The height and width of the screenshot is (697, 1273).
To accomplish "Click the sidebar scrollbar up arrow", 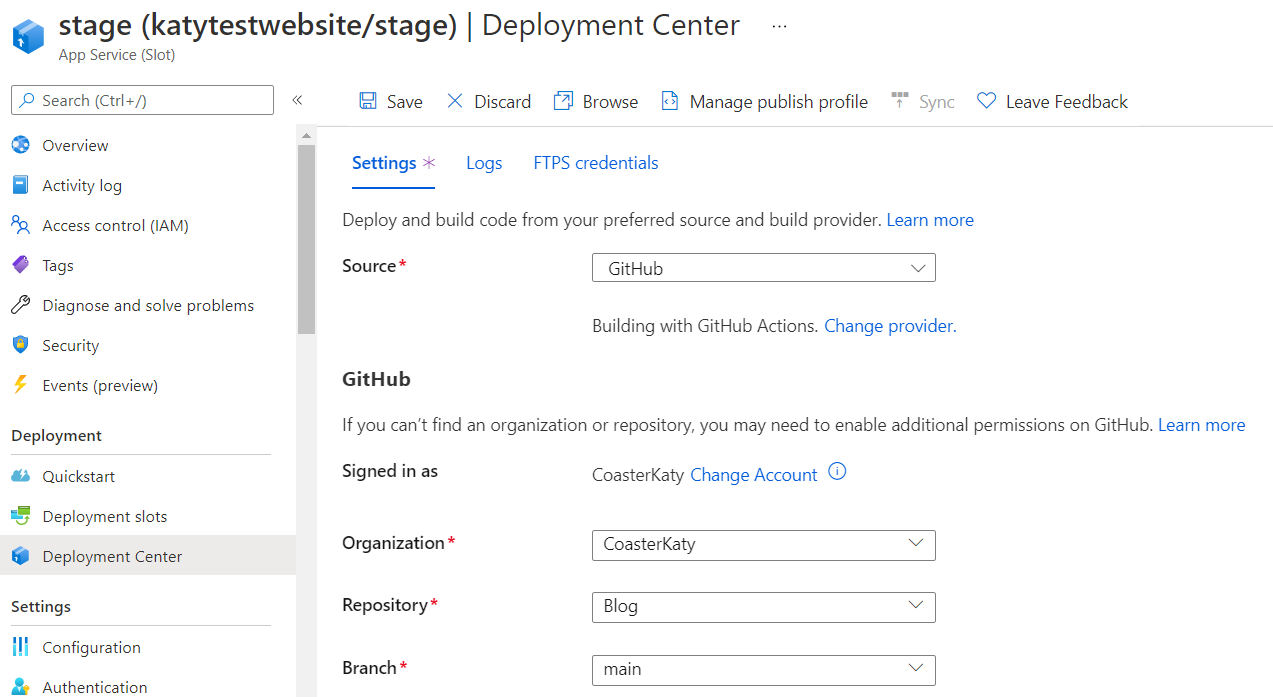I will pyautogui.click(x=306, y=136).
